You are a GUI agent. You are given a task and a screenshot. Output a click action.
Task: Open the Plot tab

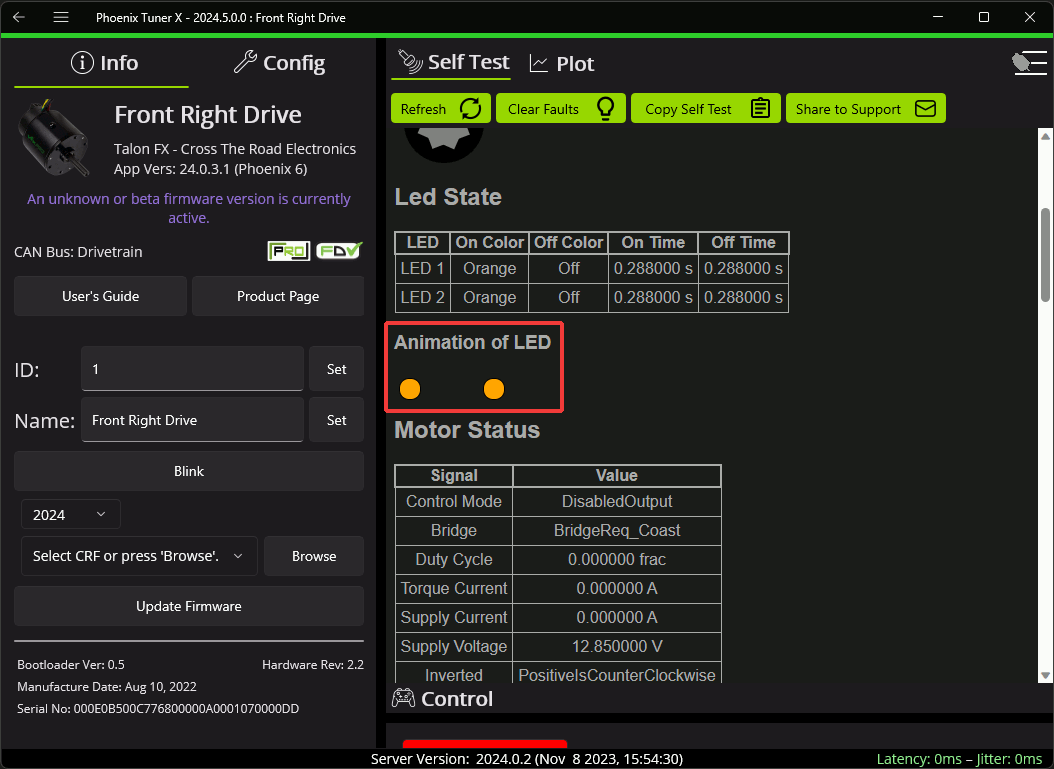tap(562, 64)
